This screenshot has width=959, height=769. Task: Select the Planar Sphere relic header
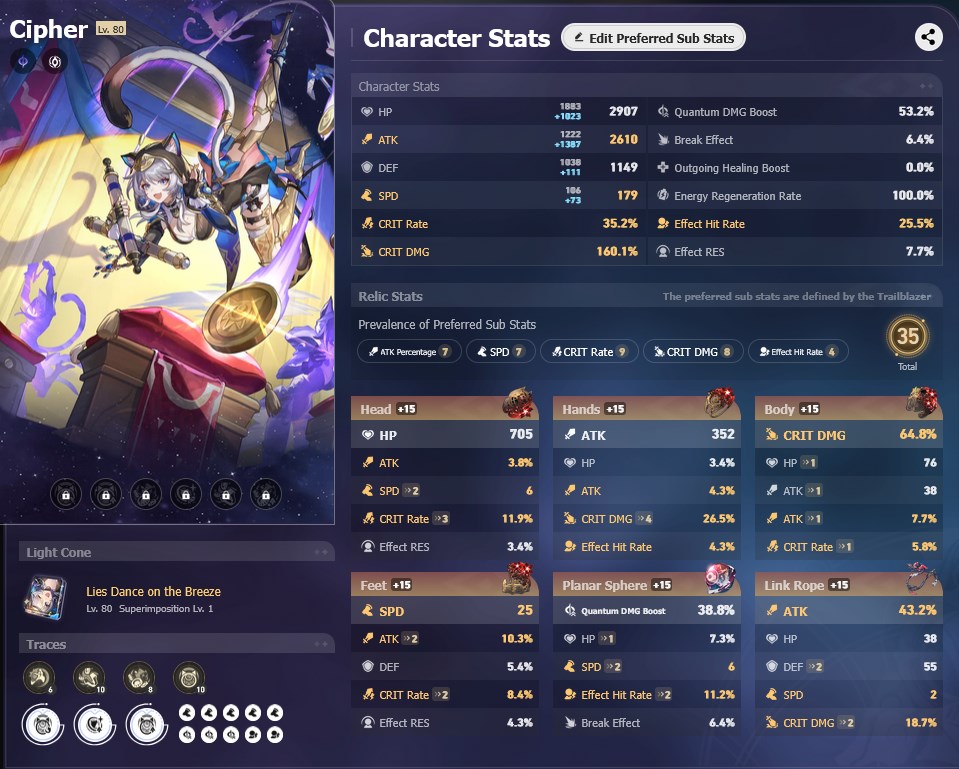click(x=646, y=585)
